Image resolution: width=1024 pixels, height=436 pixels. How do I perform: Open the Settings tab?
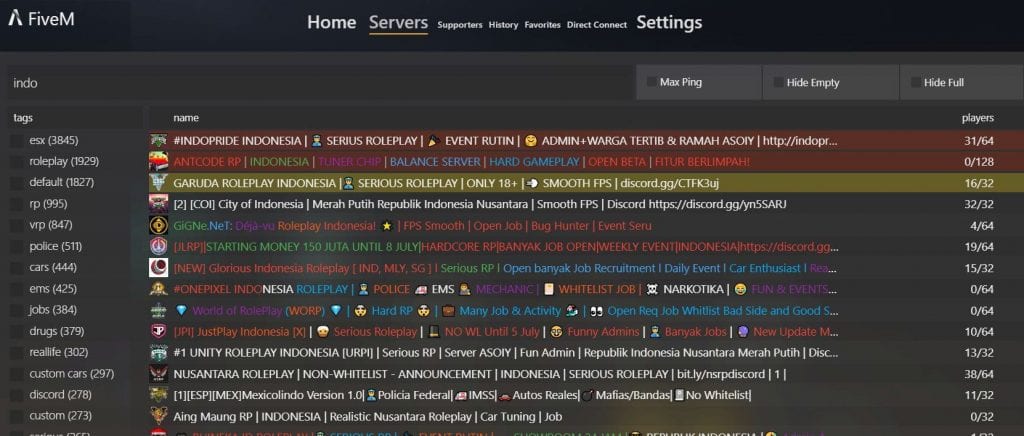tap(669, 23)
